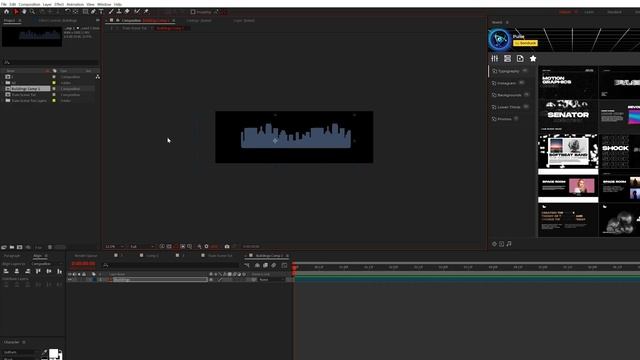Open the Effect menu

(59, 4)
